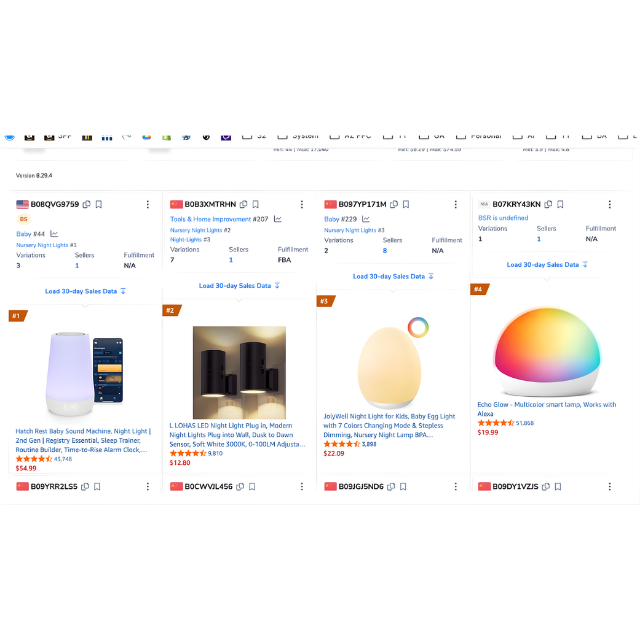Open BSR chart icon next to Baby #44
Viewport: 640px width, 640px height.
[x=54, y=234]
